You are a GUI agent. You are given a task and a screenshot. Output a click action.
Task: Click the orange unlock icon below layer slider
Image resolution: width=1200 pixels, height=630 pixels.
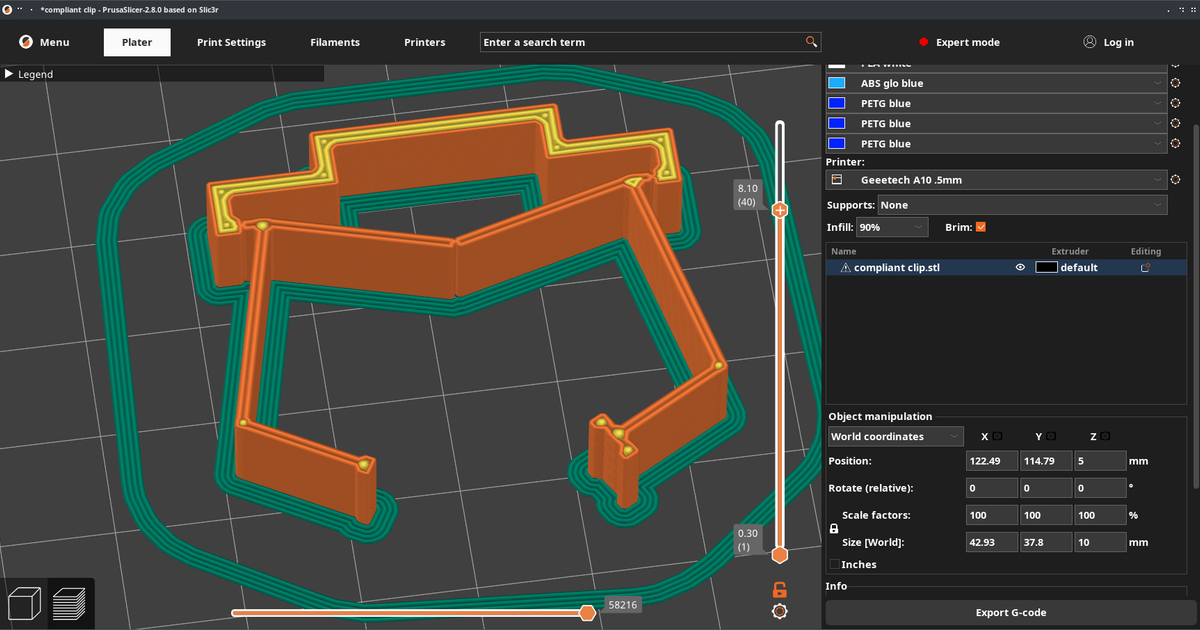click(x=779, y=589)
